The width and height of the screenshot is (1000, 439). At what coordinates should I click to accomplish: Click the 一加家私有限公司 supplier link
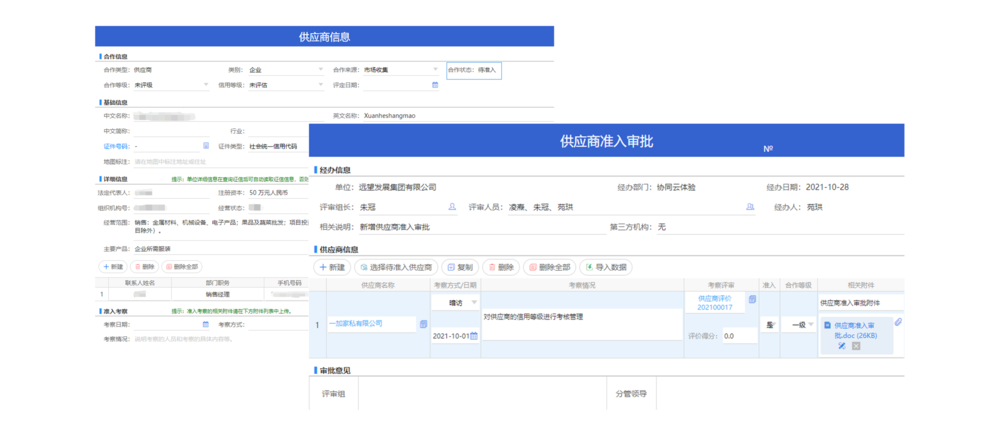tap(355, 324)
